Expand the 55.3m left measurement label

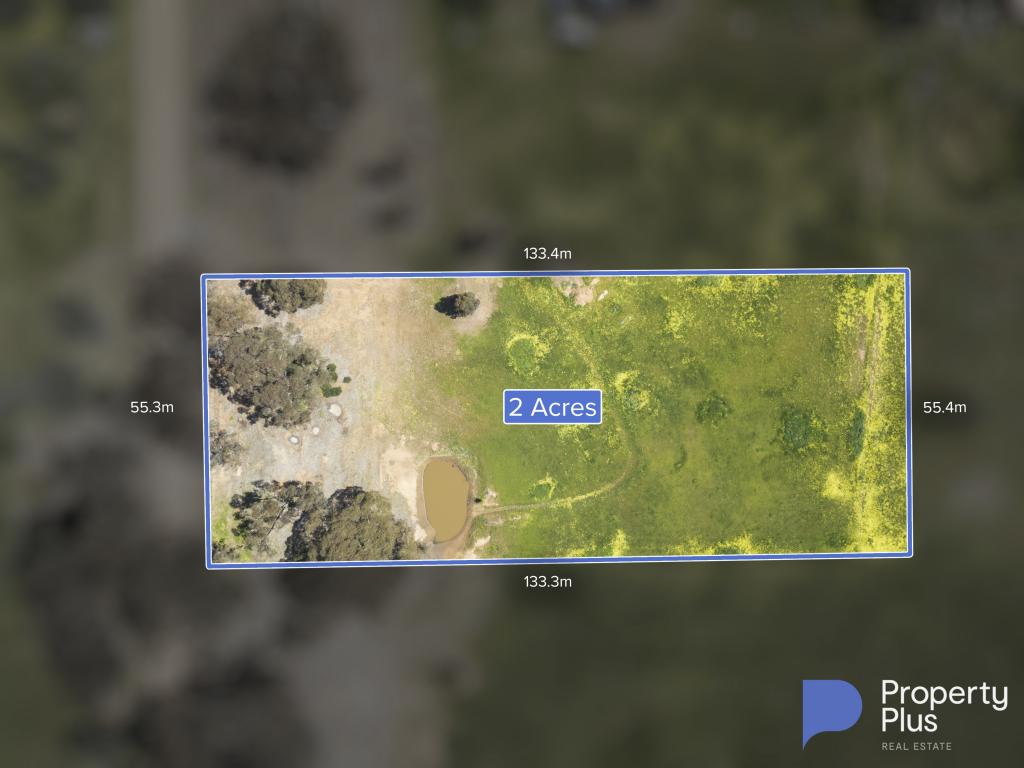pos(154,407)
